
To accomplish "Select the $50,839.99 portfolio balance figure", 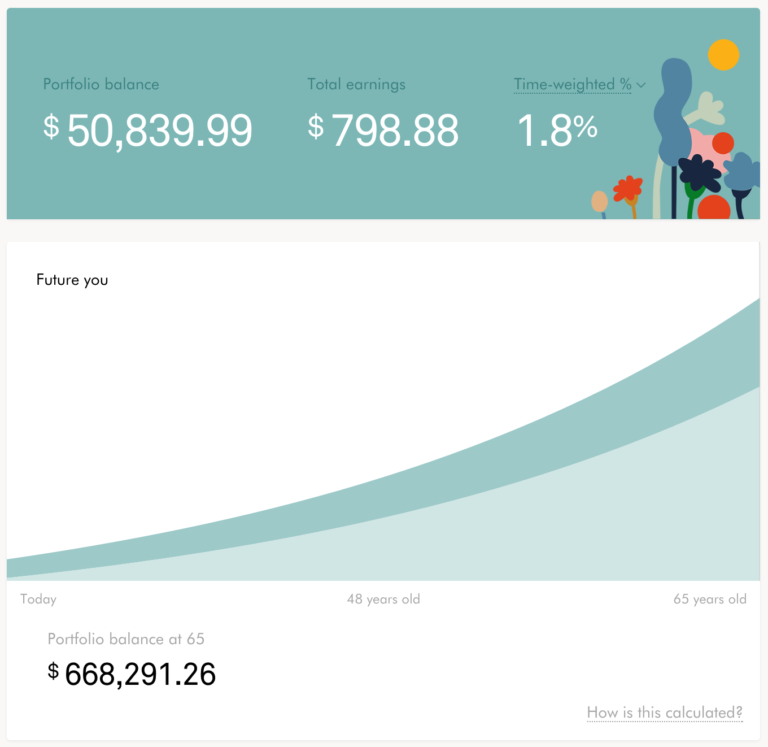I will [148, 130].
